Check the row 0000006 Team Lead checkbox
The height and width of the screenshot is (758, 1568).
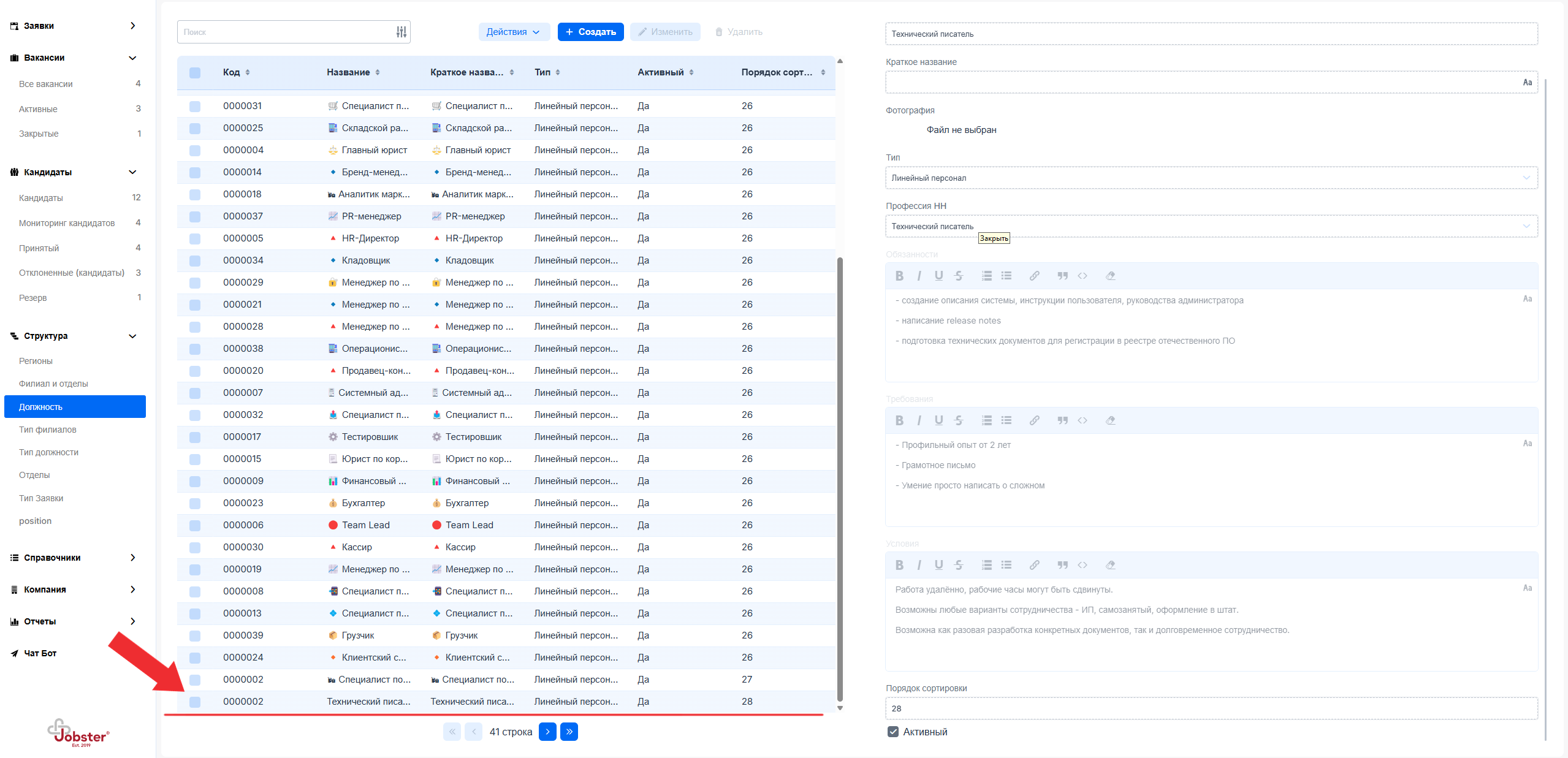click(x=195, y=525)
